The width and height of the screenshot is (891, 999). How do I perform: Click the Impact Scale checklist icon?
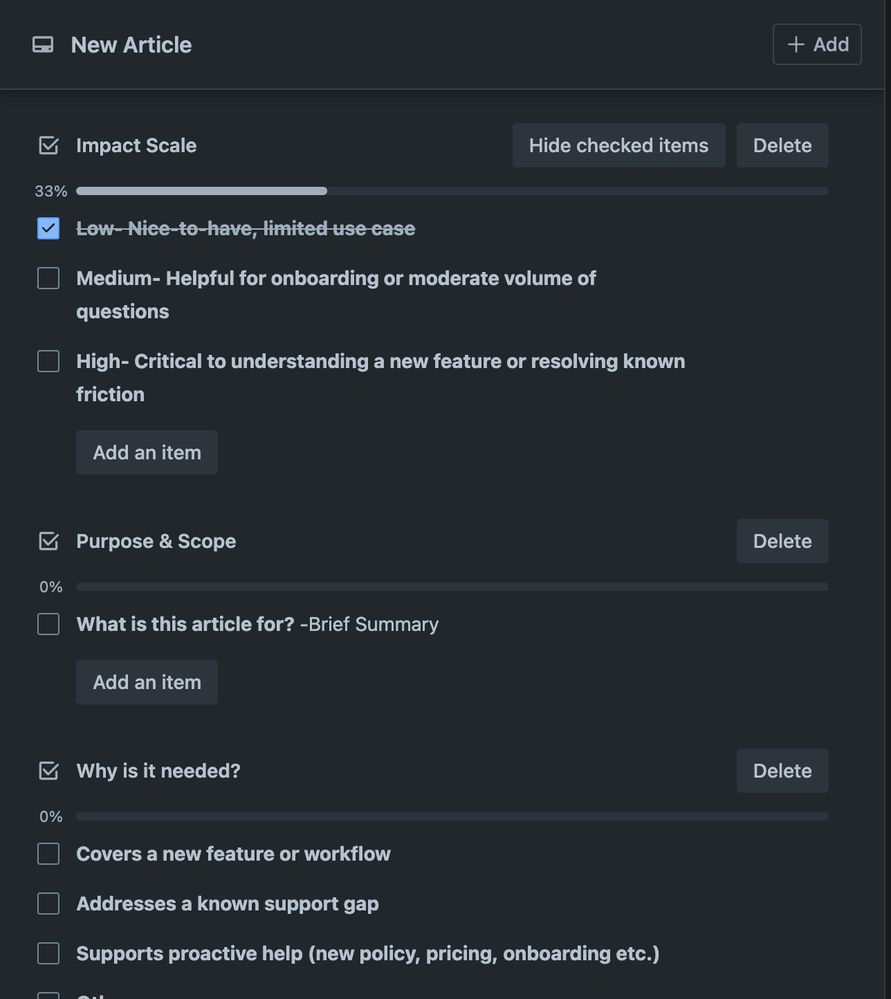[x=48, y=145]
